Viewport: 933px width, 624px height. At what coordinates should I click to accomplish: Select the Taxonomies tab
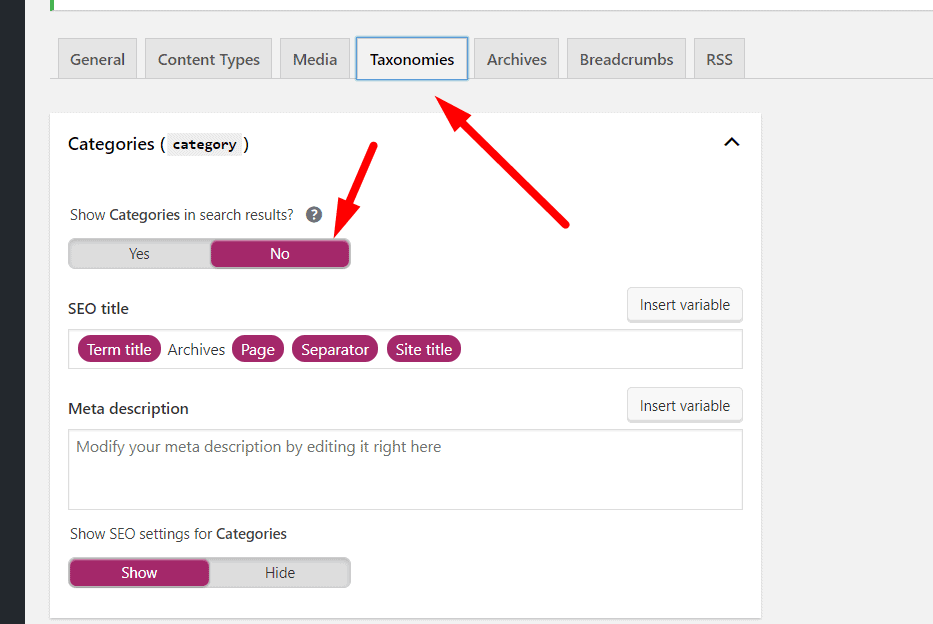coord(412,59)
